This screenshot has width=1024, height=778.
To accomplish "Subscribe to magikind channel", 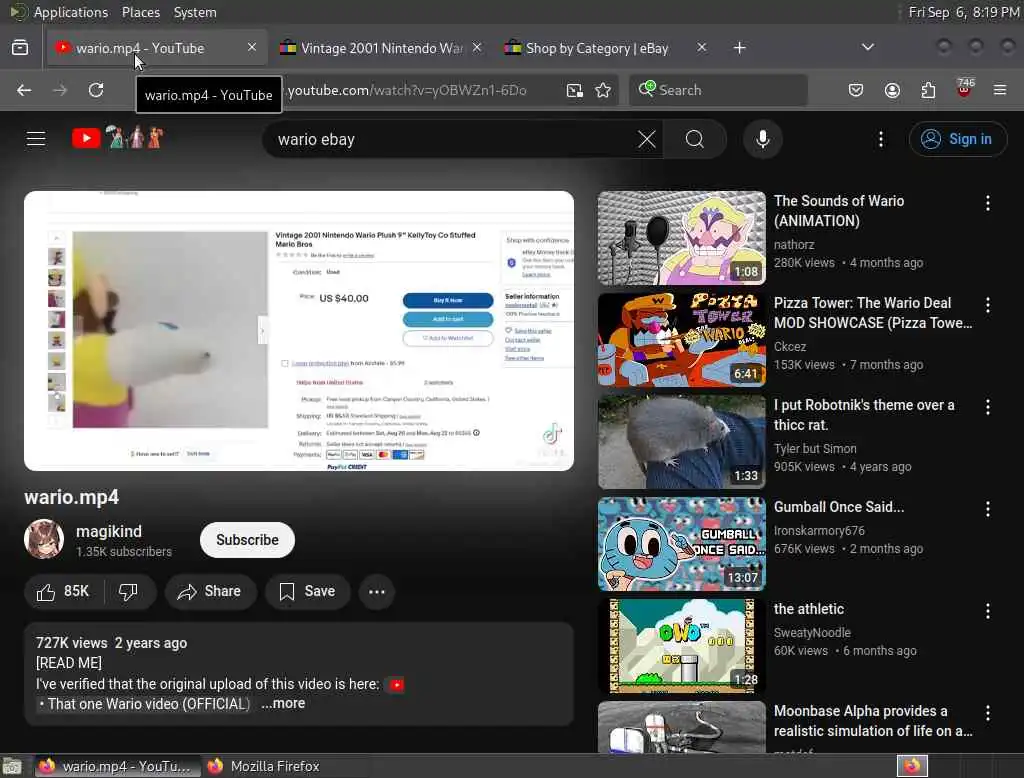I will [x=248, y=540].
